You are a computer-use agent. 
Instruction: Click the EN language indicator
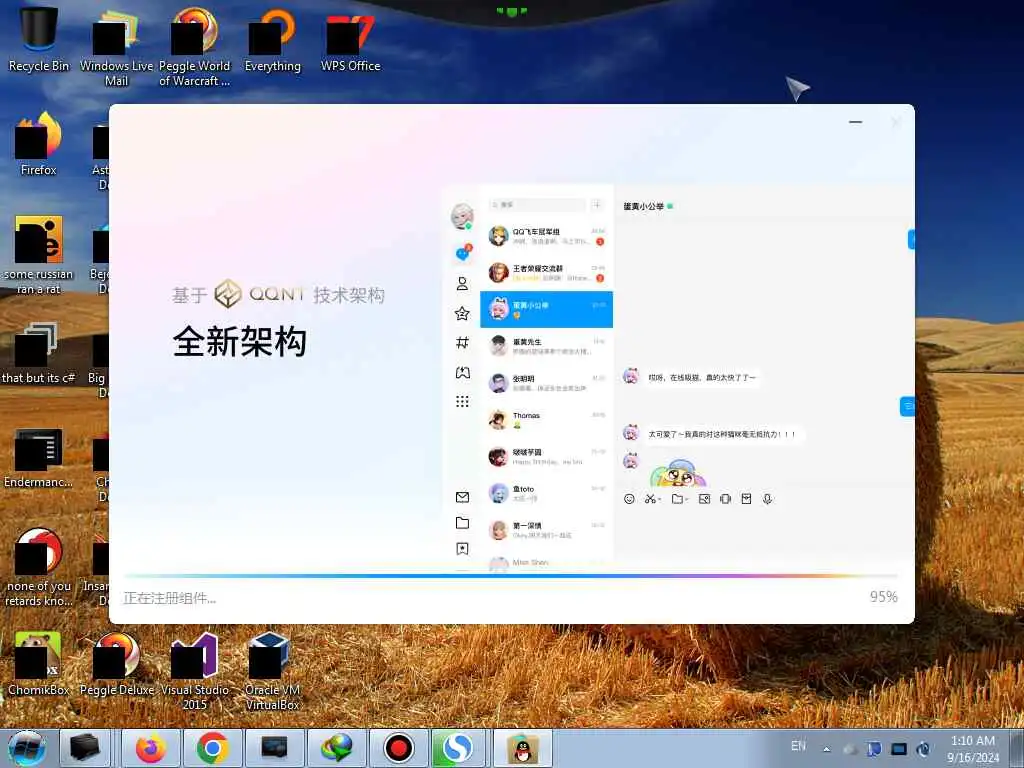coord(798,746)
